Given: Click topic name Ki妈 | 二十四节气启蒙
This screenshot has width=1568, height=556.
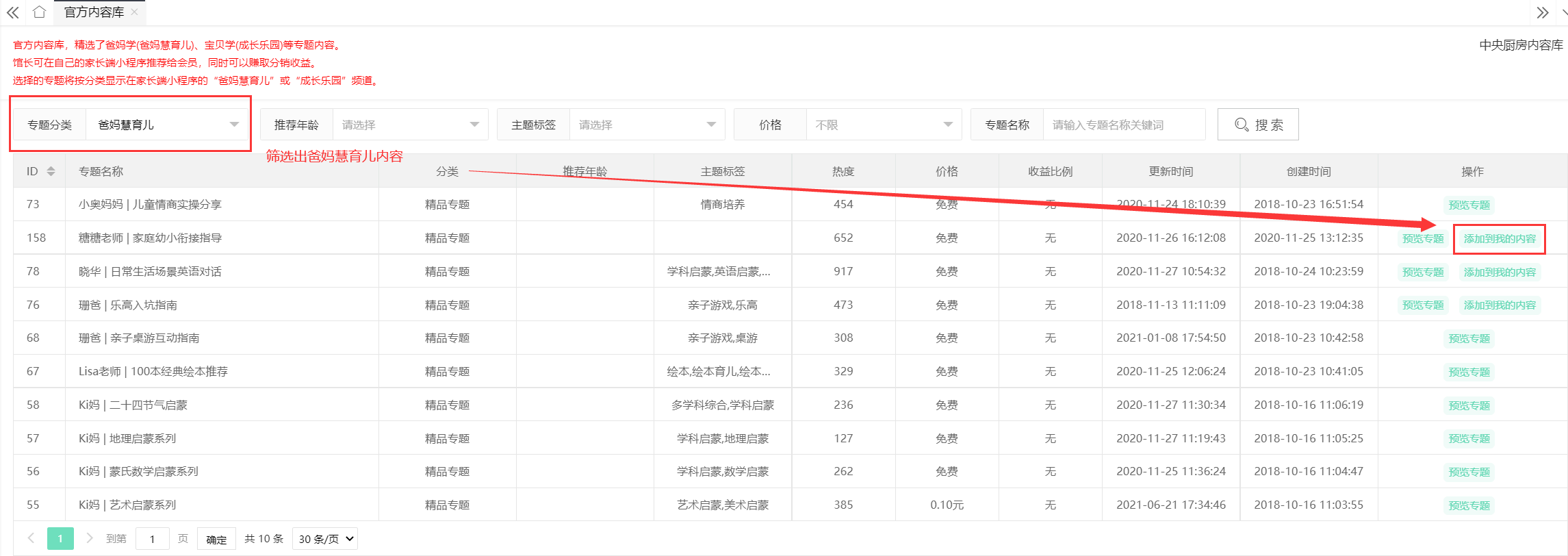Looking at the screenshot, I should [x=133, y=405].
